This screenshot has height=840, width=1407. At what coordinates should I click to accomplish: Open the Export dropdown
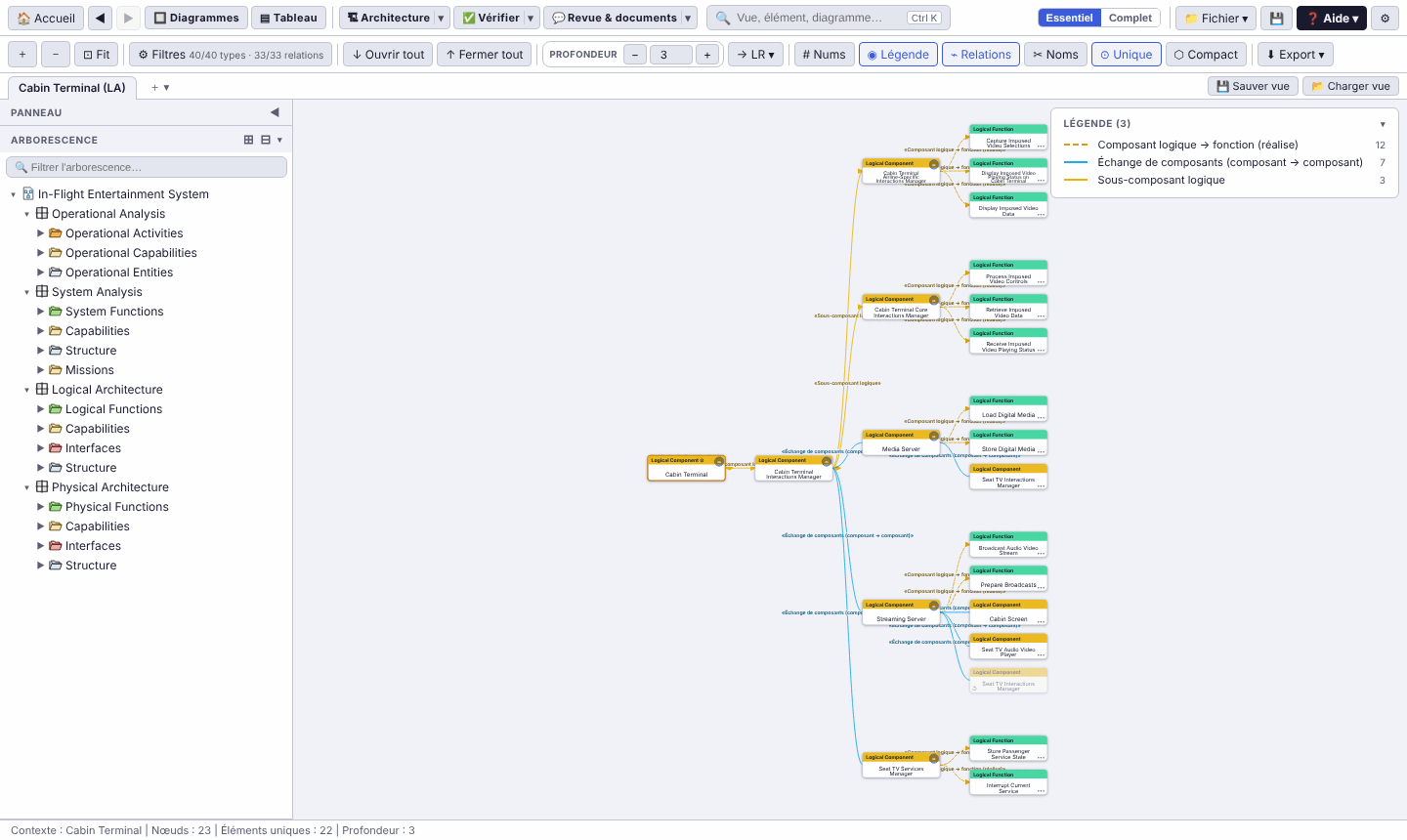[1295, 55]
